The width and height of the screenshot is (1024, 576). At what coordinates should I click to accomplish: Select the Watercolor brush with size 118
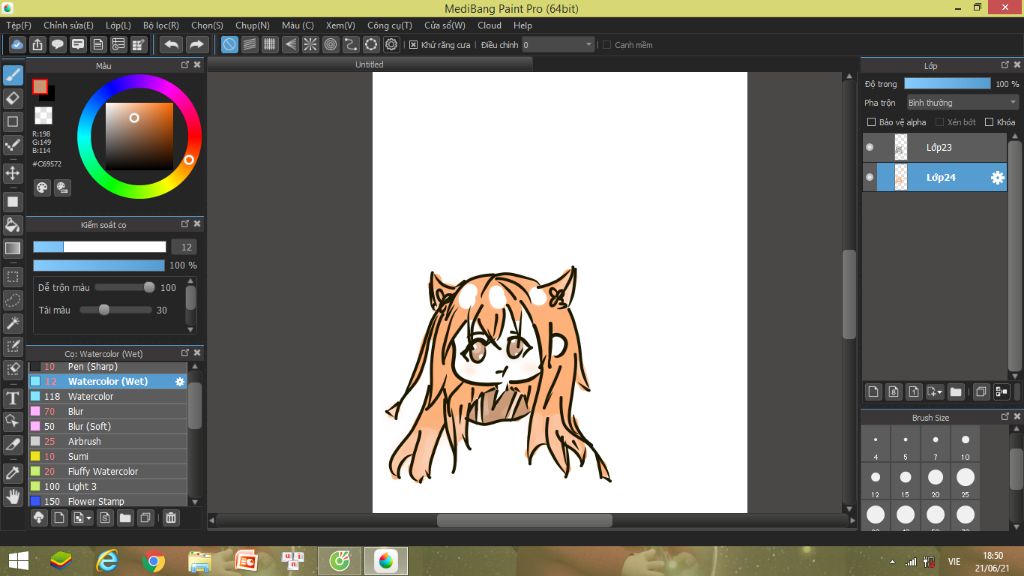(108, 396)
